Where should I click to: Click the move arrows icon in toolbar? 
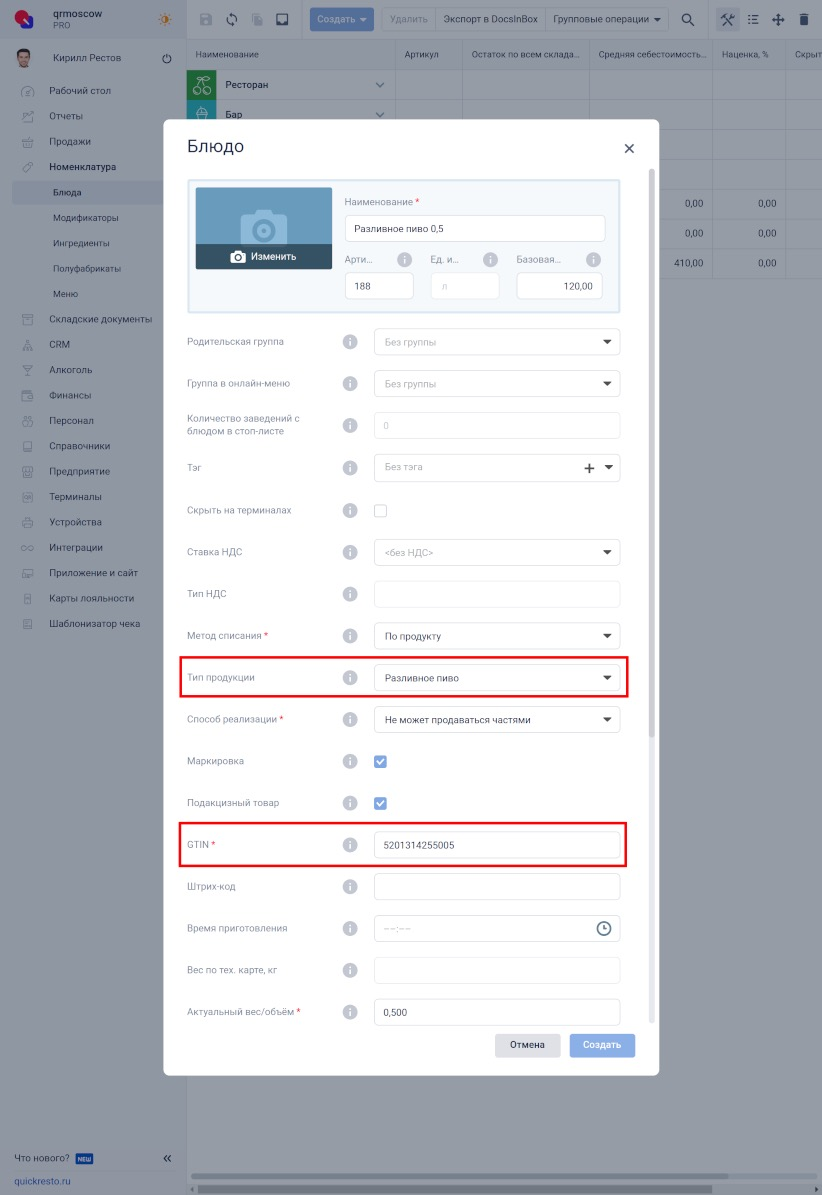[778, 20]
